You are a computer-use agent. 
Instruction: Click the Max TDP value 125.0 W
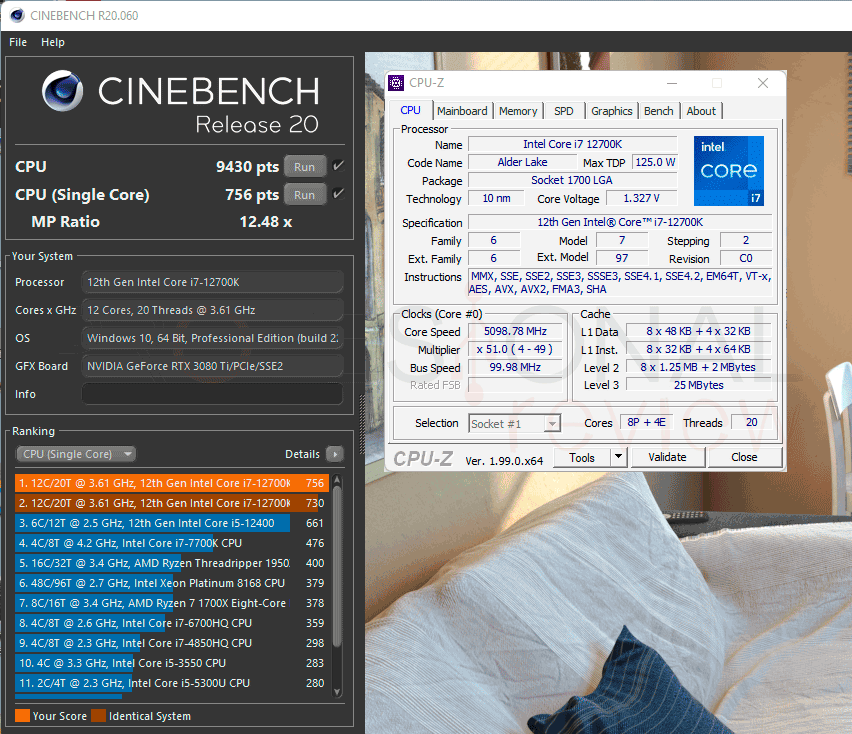click(x=655, y=162)
